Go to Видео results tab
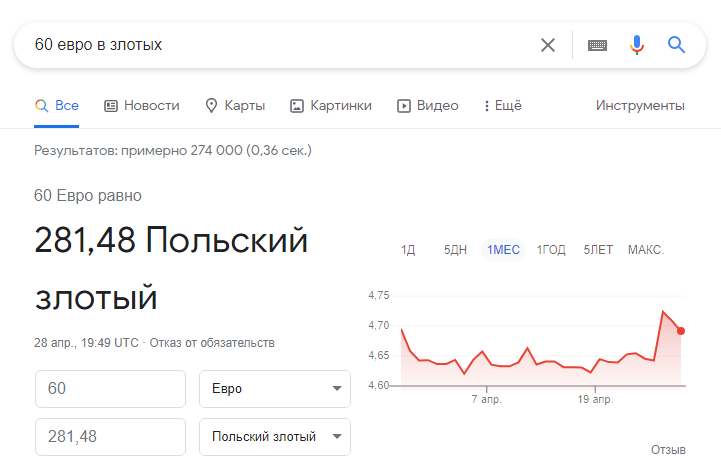The width and height of the screenshot is (721, 469). tap(428, 106)
